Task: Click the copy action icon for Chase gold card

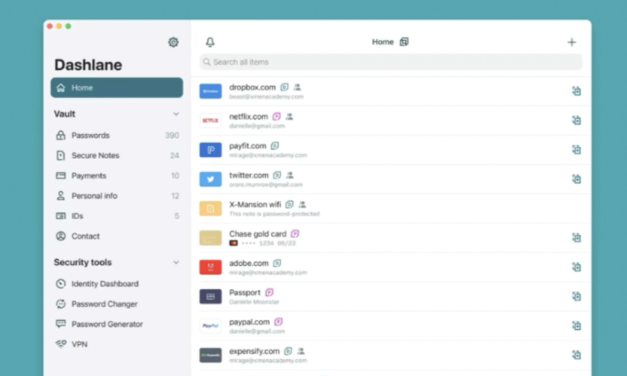Action: point(576,238)
